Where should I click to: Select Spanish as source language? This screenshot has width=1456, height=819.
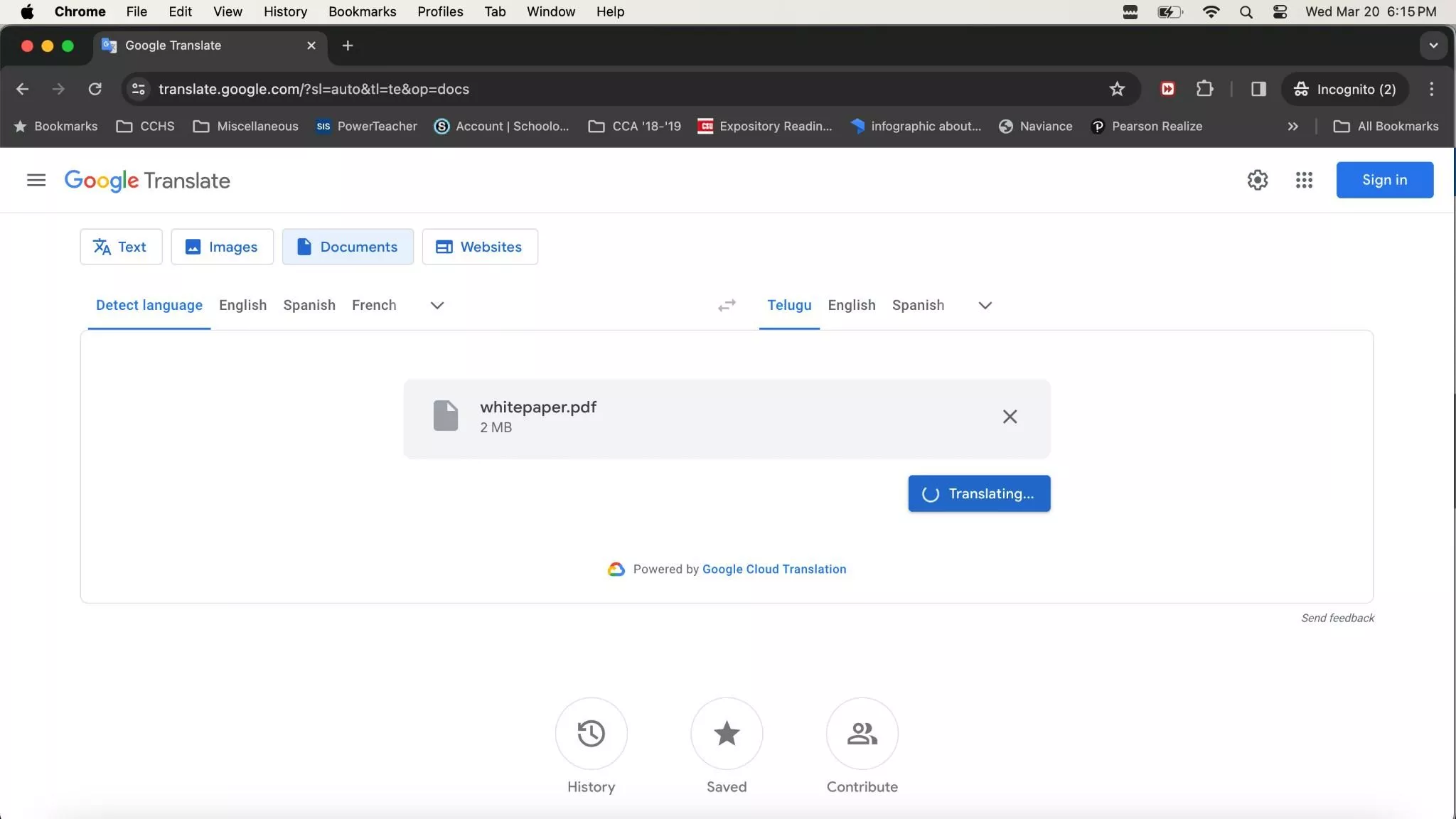pyautogui.click(x=309, y=305)
